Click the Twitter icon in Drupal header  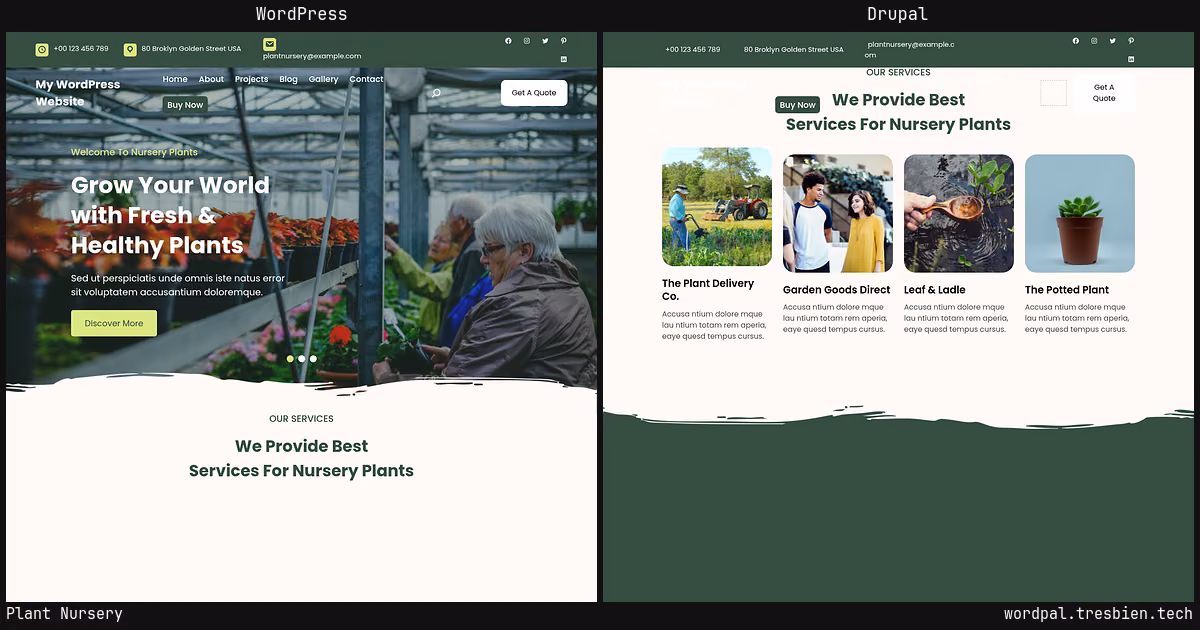1113,41
